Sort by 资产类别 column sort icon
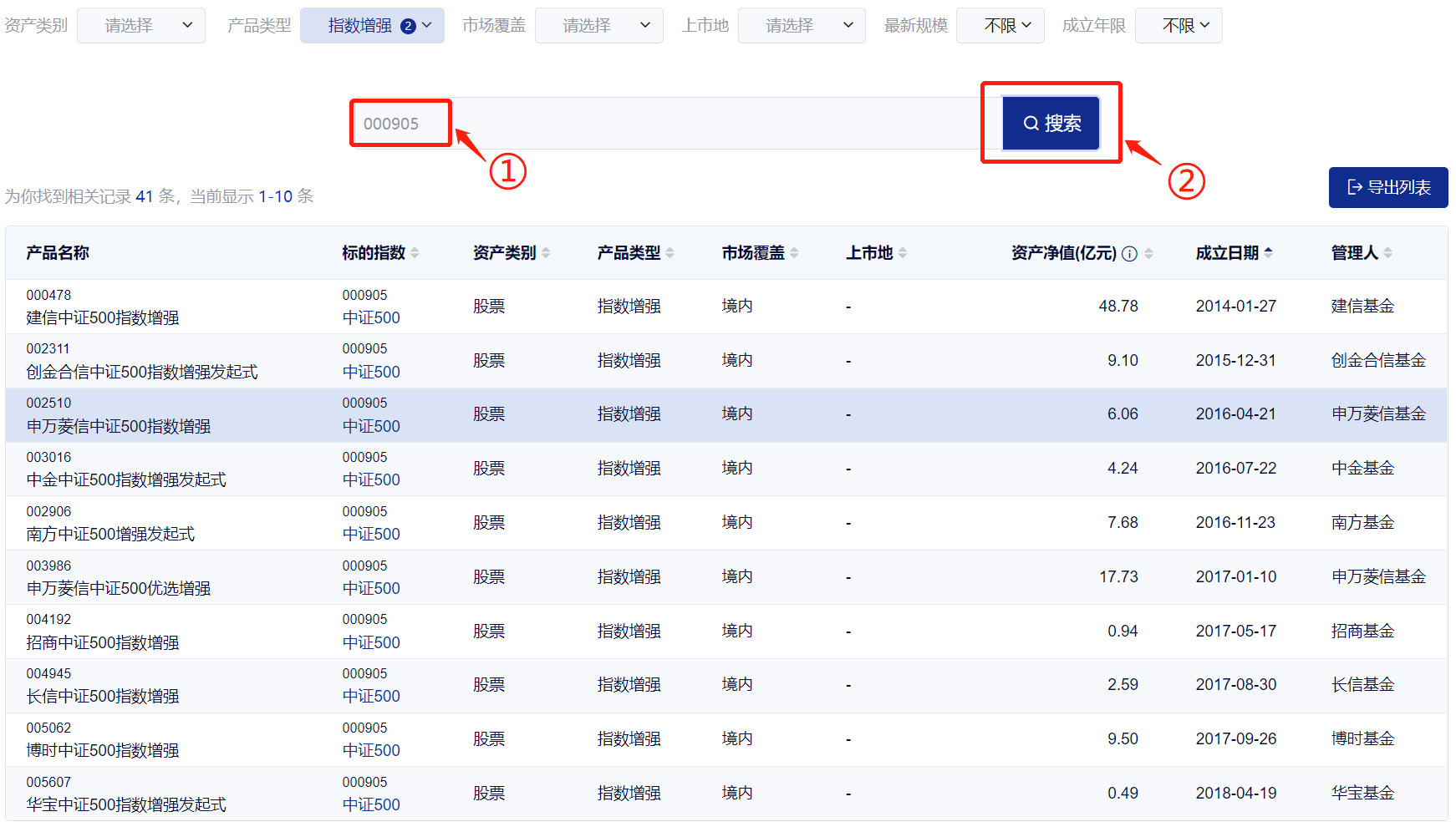Image resolution: width=1456 pixels, height=827 pixels. (546, 253)
